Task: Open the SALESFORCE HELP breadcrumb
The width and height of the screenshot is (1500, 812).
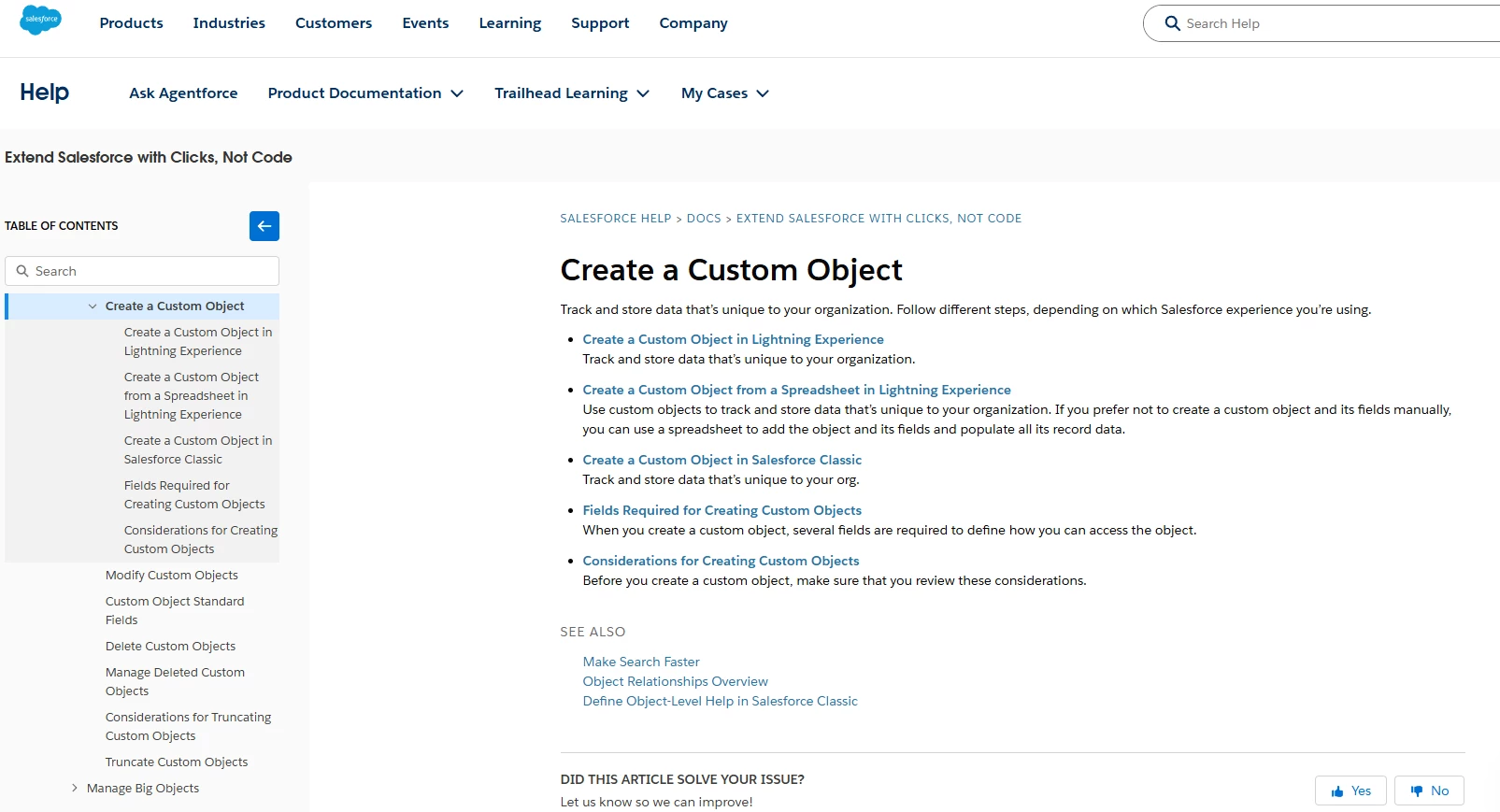Action: click(616, 219)
